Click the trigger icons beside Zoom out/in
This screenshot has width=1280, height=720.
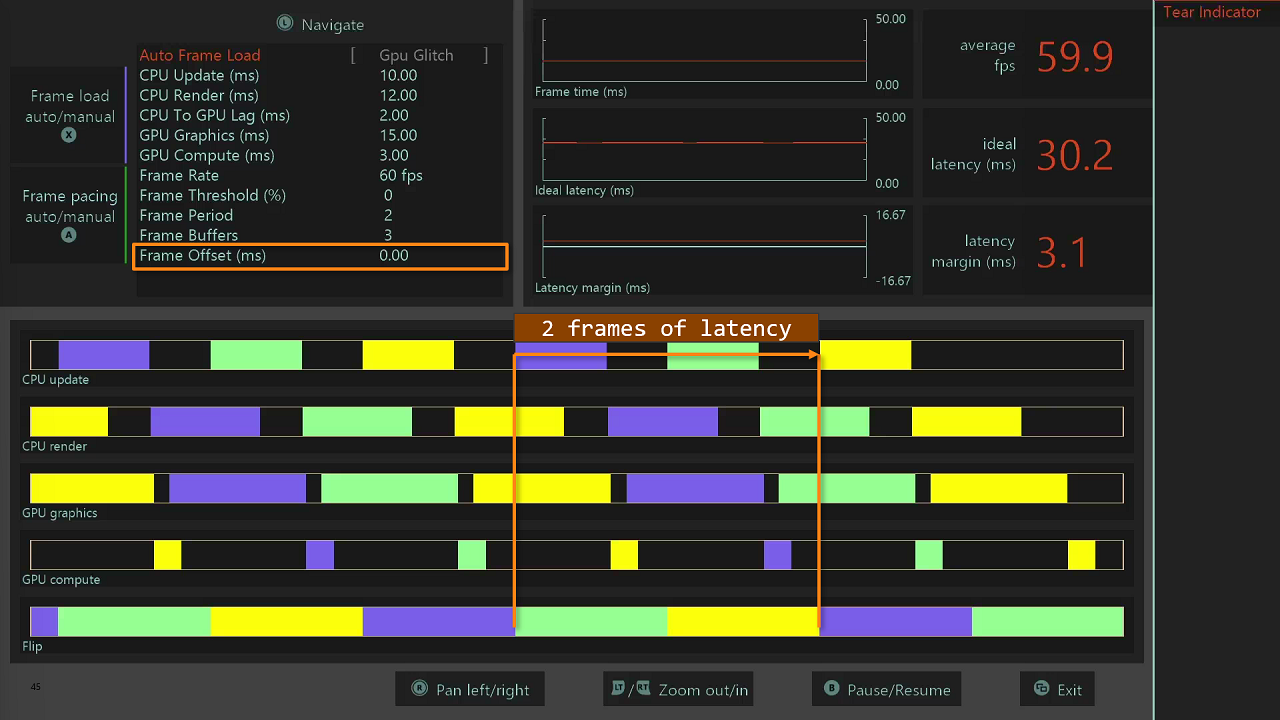[x=631, y=689]
